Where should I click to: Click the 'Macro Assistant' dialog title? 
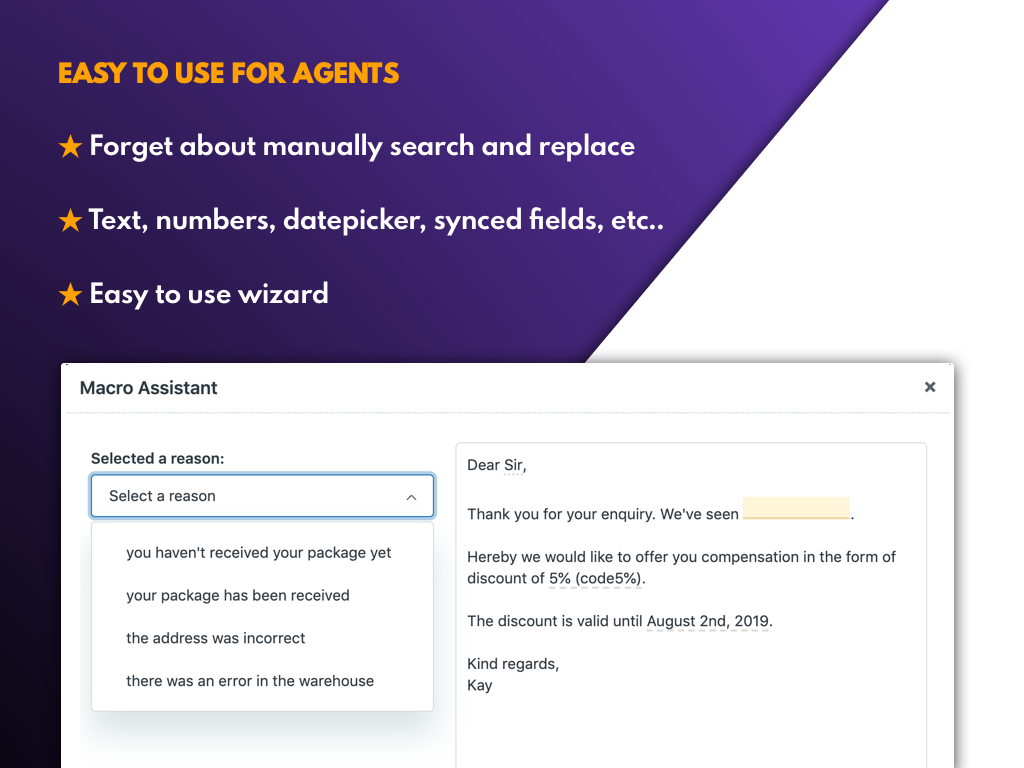149,388
